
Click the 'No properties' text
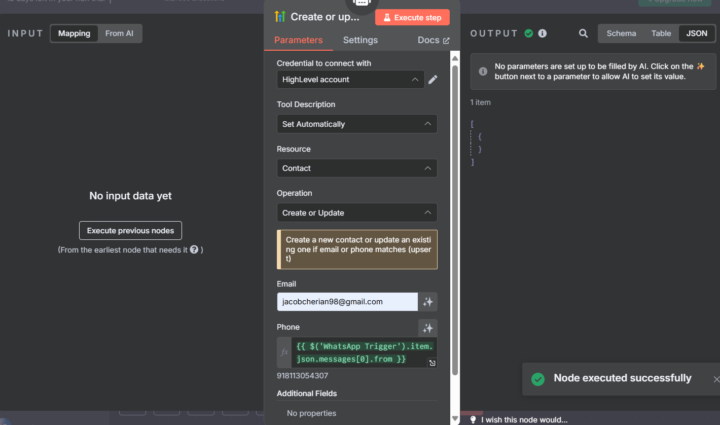tap(311, 413)
